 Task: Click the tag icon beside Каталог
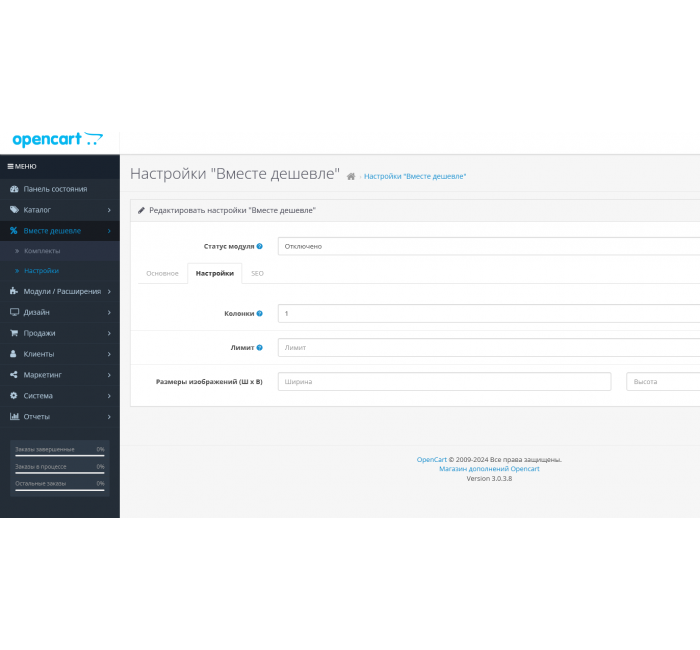pos(14,210)
